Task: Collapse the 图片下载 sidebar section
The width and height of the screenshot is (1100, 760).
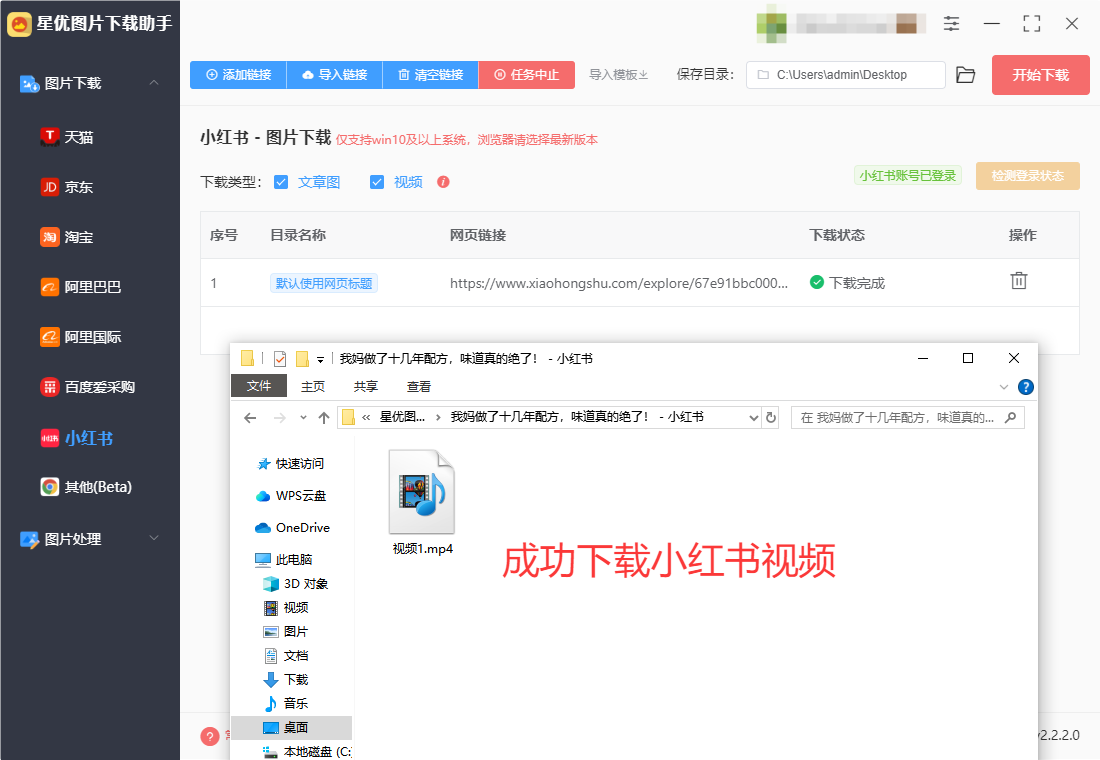Action: [x=154, y=83]
